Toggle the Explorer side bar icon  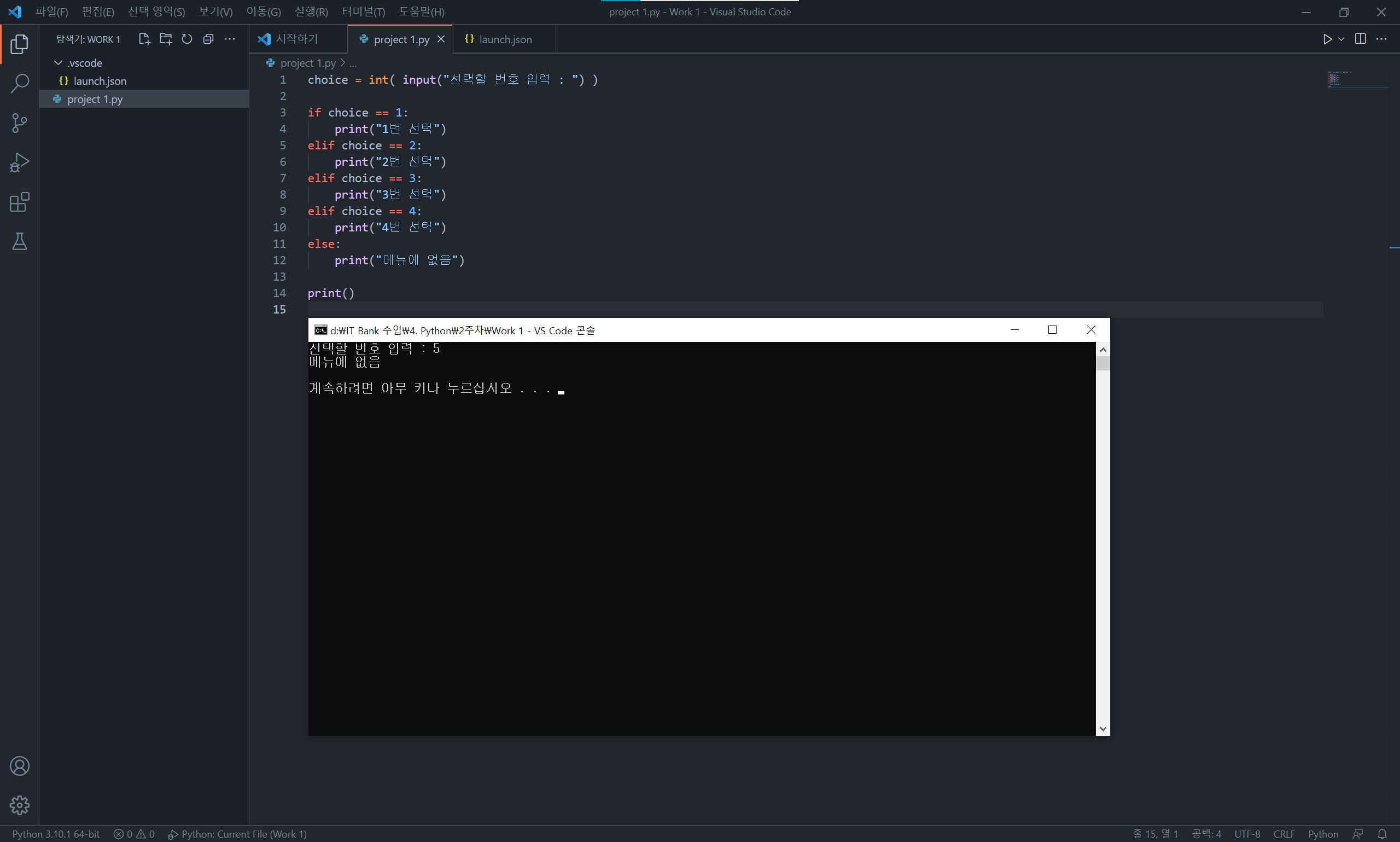point(19,44)
